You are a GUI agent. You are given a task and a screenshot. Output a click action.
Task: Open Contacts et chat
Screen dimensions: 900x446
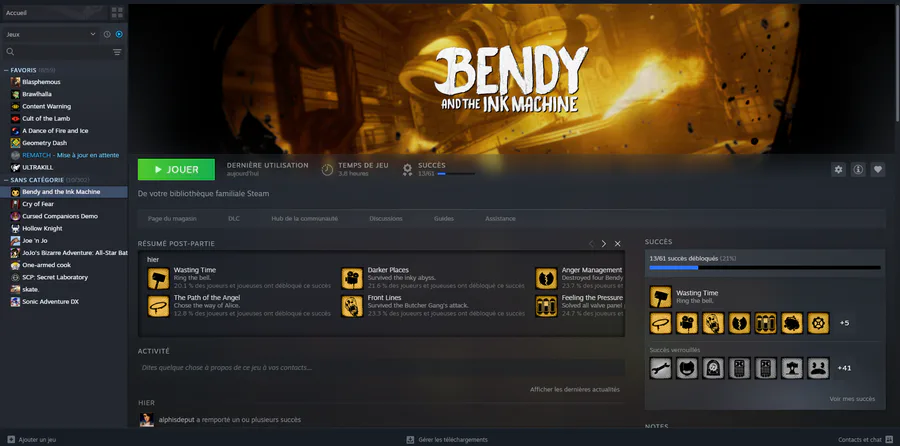click(866, 440)
